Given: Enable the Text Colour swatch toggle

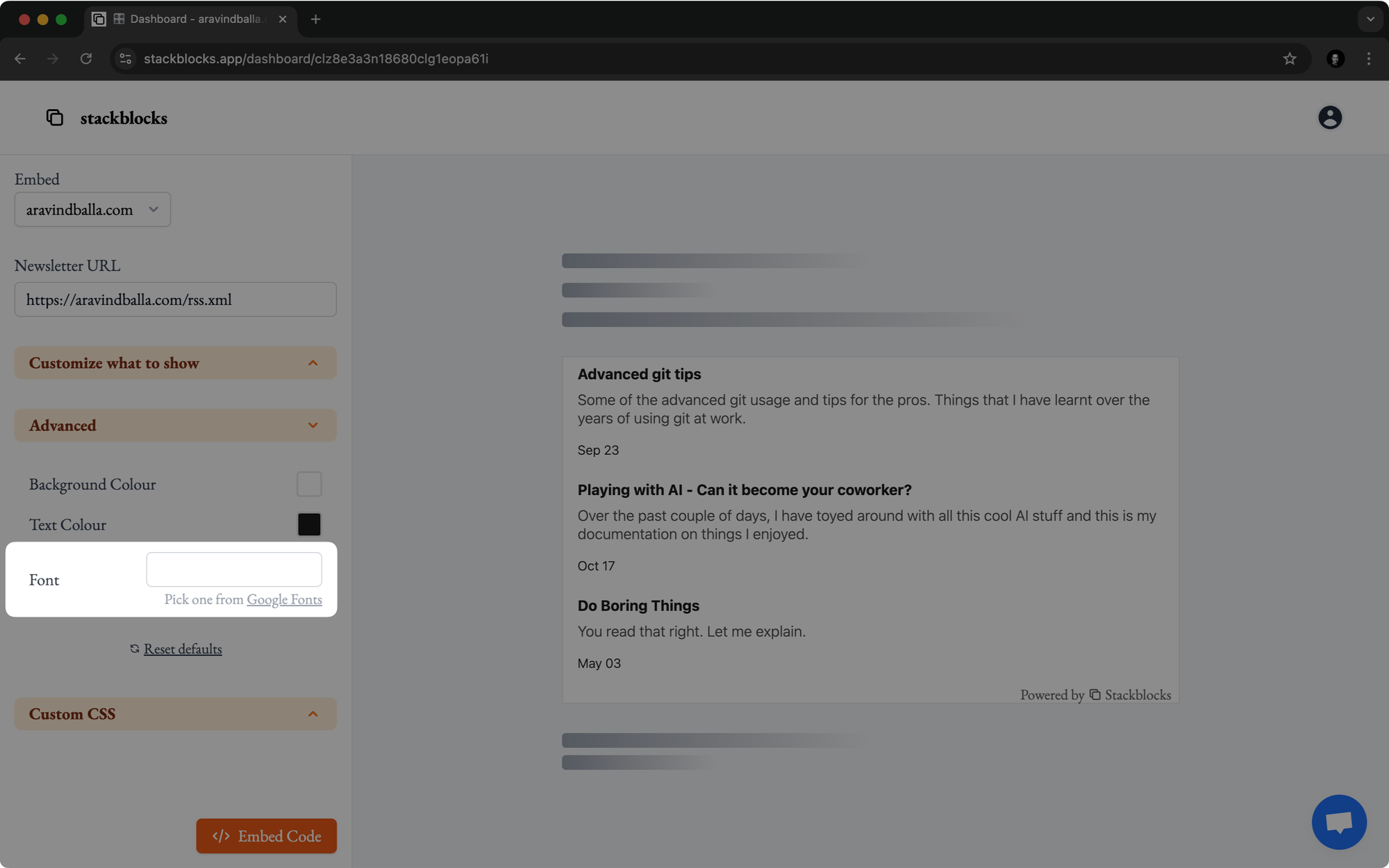Looking at the screenshot, I should (309, 524).
